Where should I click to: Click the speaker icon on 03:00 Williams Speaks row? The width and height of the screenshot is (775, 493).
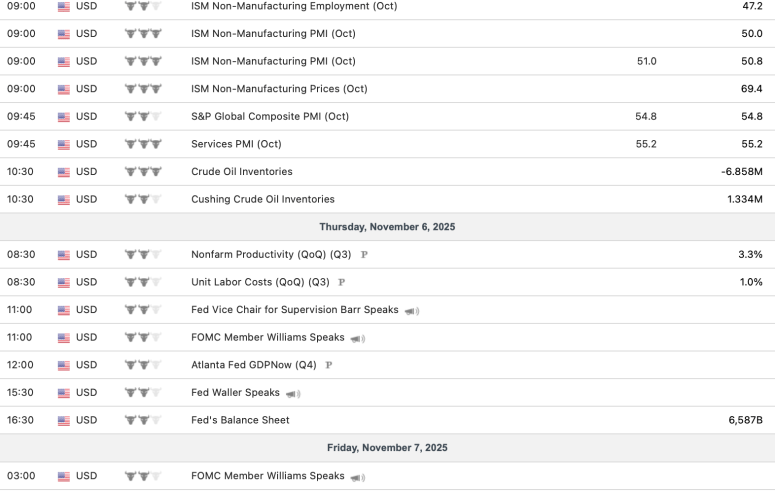(x=357, y=477)
